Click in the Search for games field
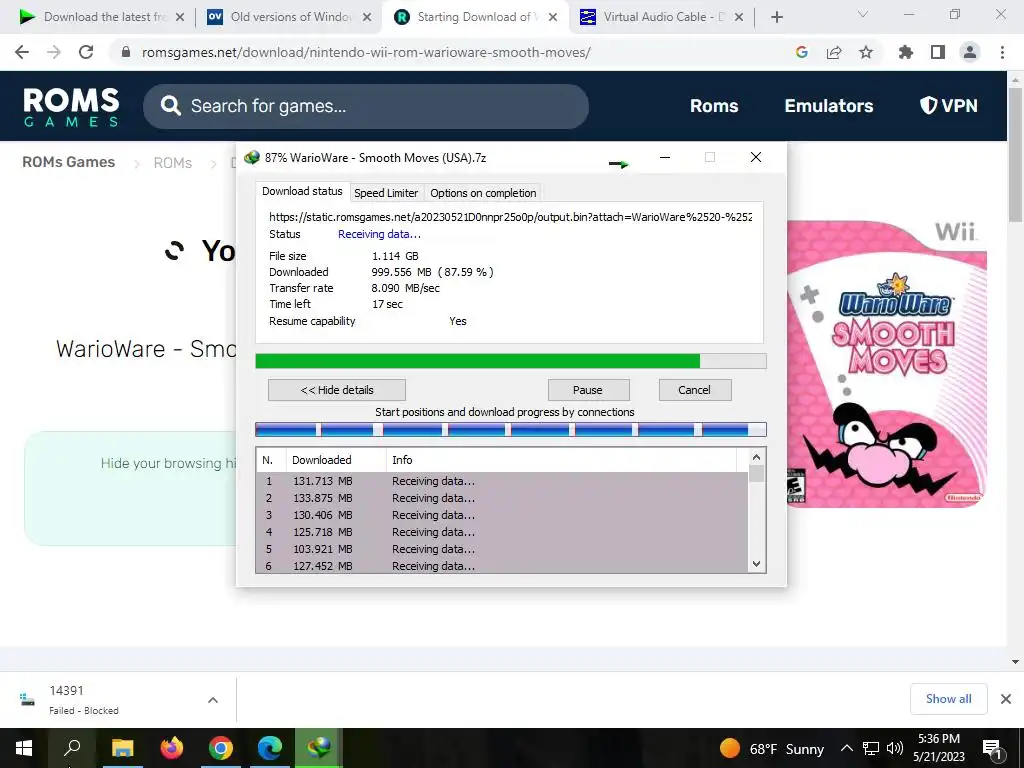Viewport: 1024px width, 768px height. [x=366, y=106]
